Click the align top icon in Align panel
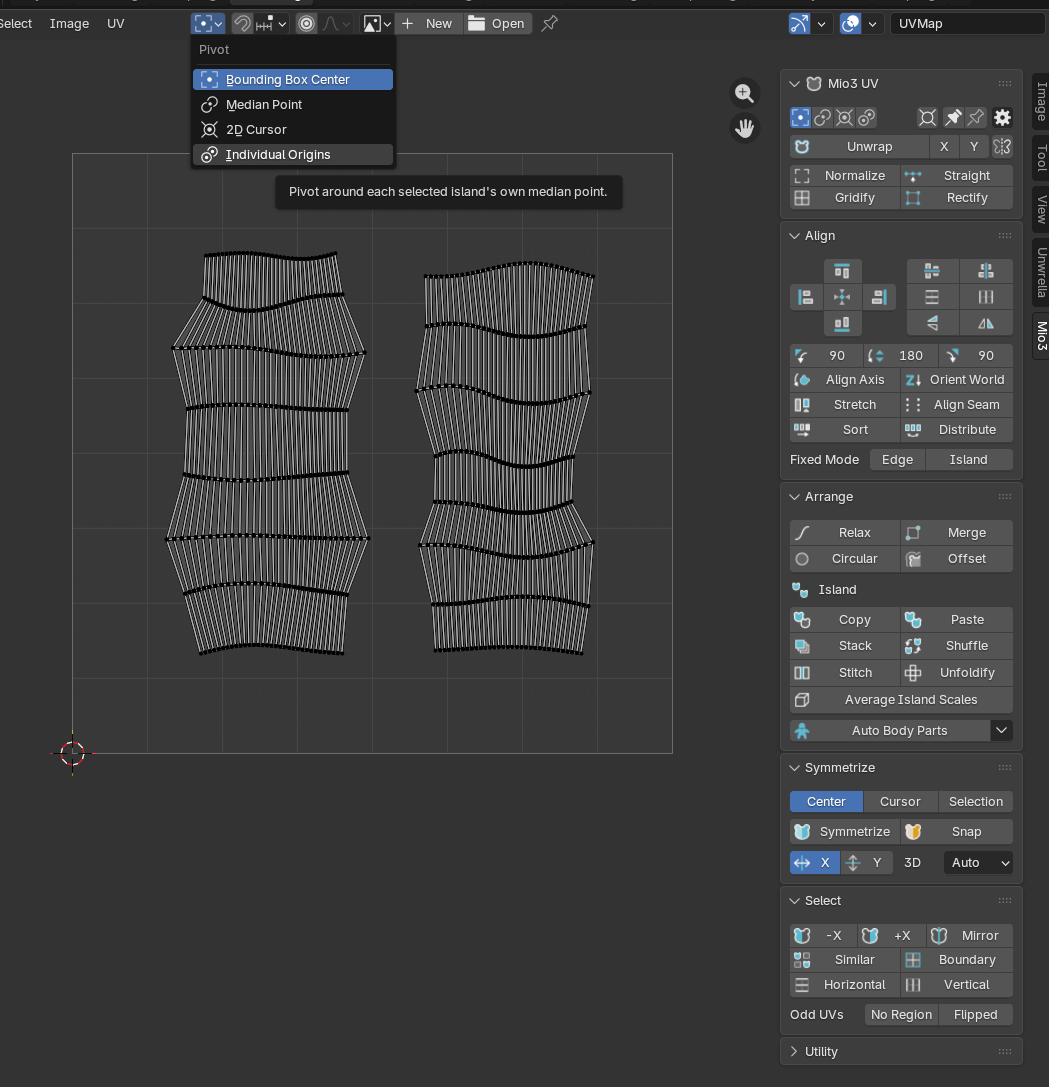The height and width of the screenshot is (1087, 1049). click(x=842, y=271)
